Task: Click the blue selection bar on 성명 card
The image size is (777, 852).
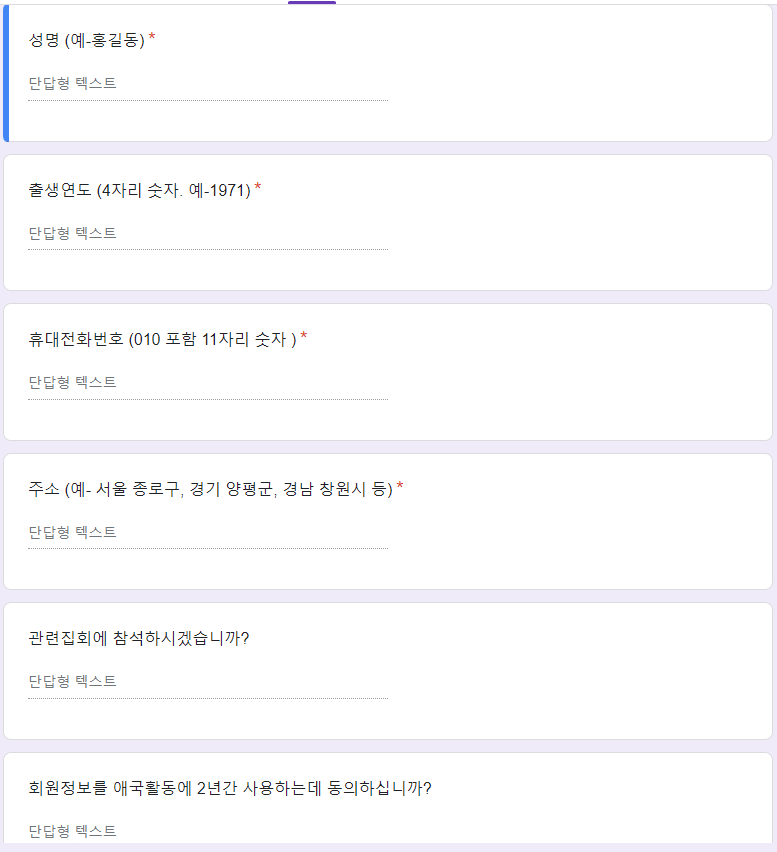Action: (6, 73)
